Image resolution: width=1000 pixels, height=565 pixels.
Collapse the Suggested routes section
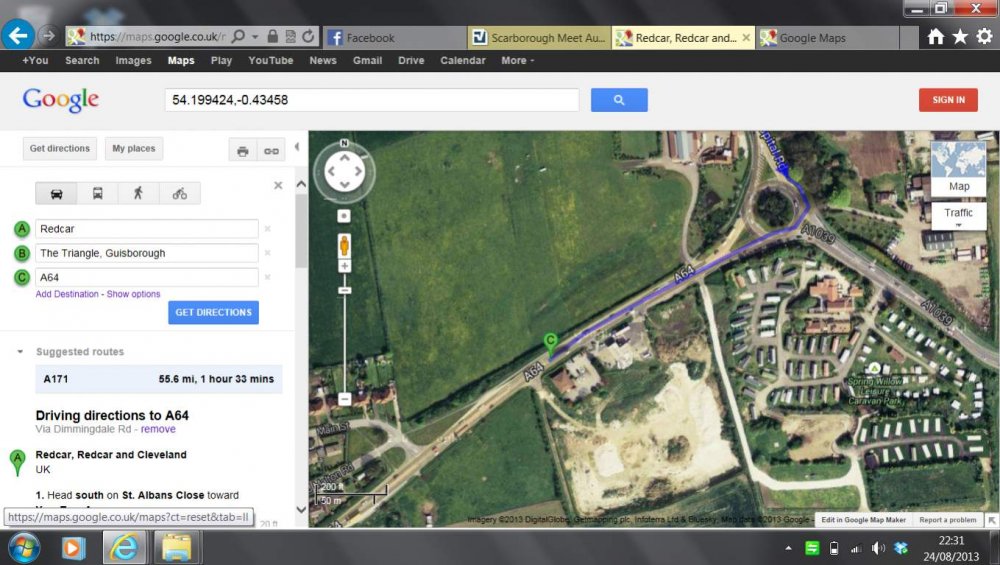point(20,352)
